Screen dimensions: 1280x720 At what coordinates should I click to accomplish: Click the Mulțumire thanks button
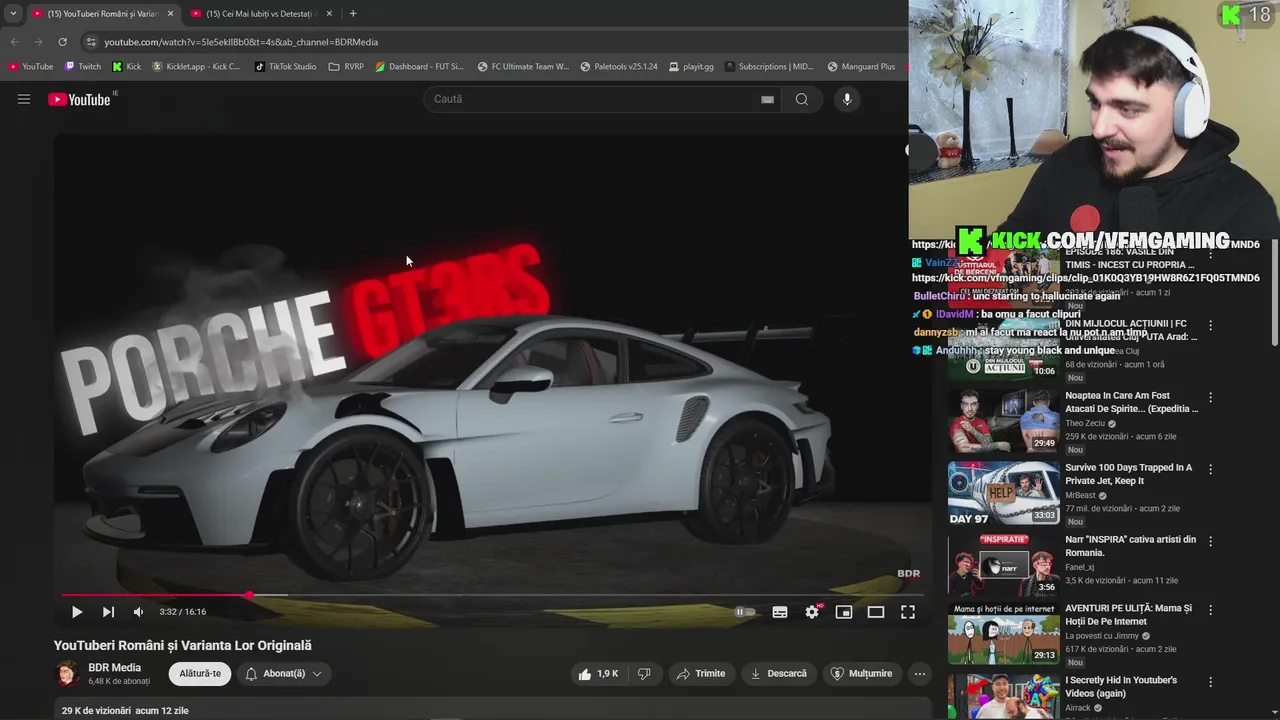pos(861,674)
